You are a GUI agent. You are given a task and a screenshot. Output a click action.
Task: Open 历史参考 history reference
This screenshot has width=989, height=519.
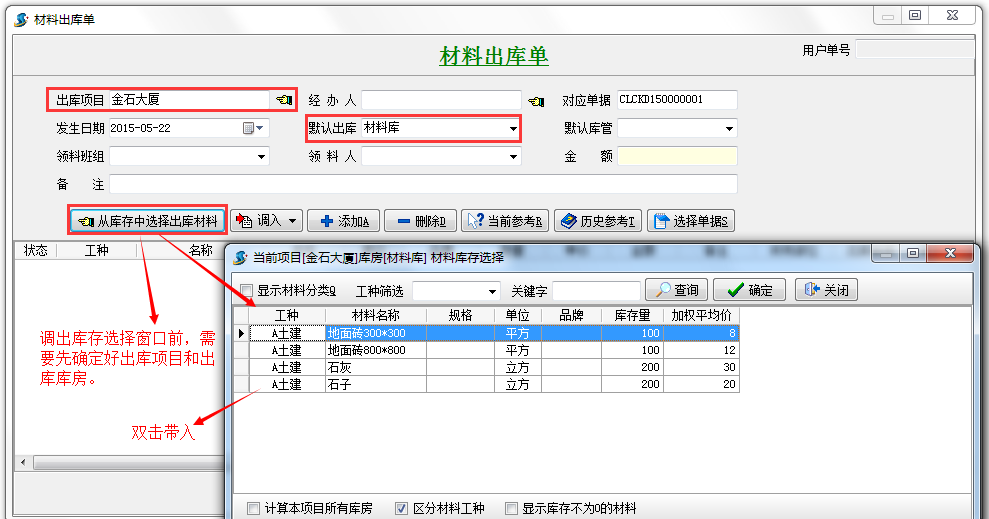[598, 221]
